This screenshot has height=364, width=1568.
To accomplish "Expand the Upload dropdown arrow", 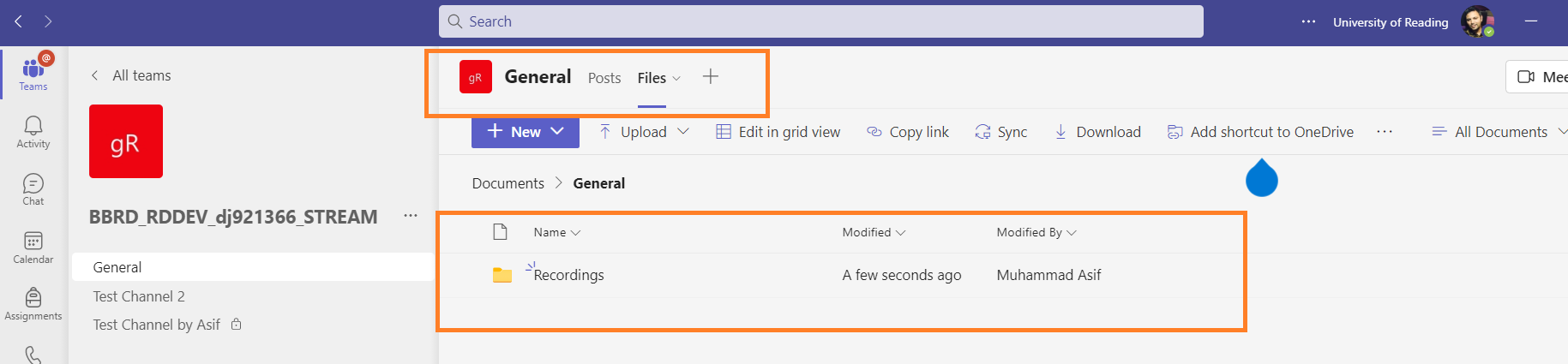I will coord(683,132).
